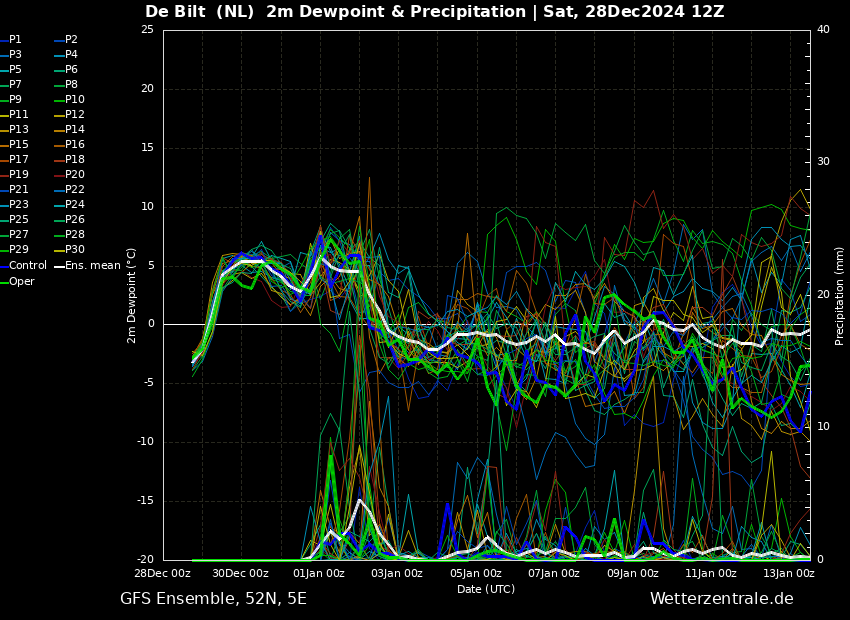
Task: Click the 40 tick on precipitation axis
Action: (823, 29)
